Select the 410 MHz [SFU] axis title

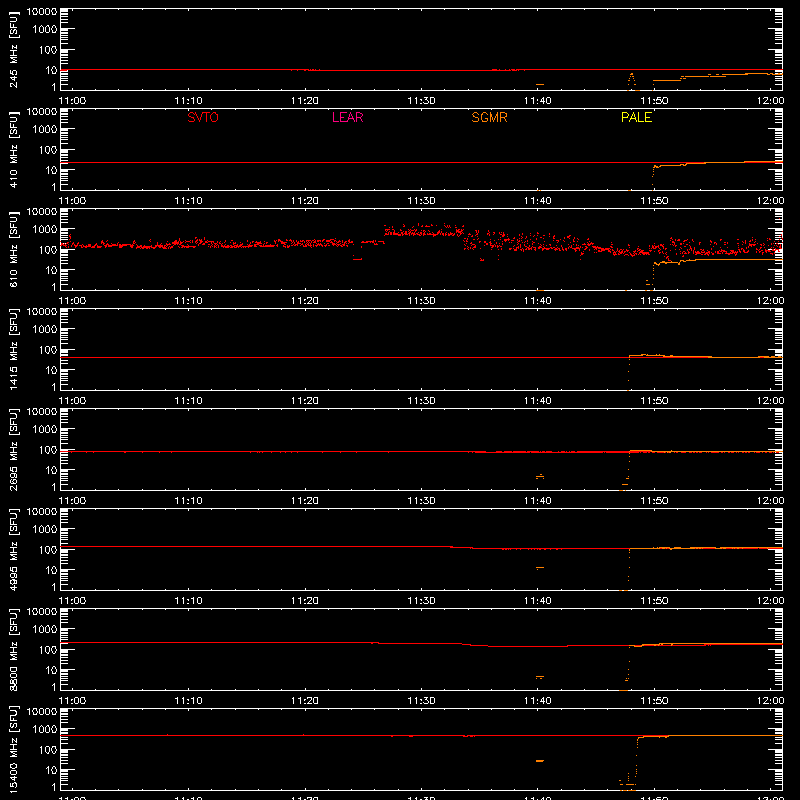(x=13, y=149)
